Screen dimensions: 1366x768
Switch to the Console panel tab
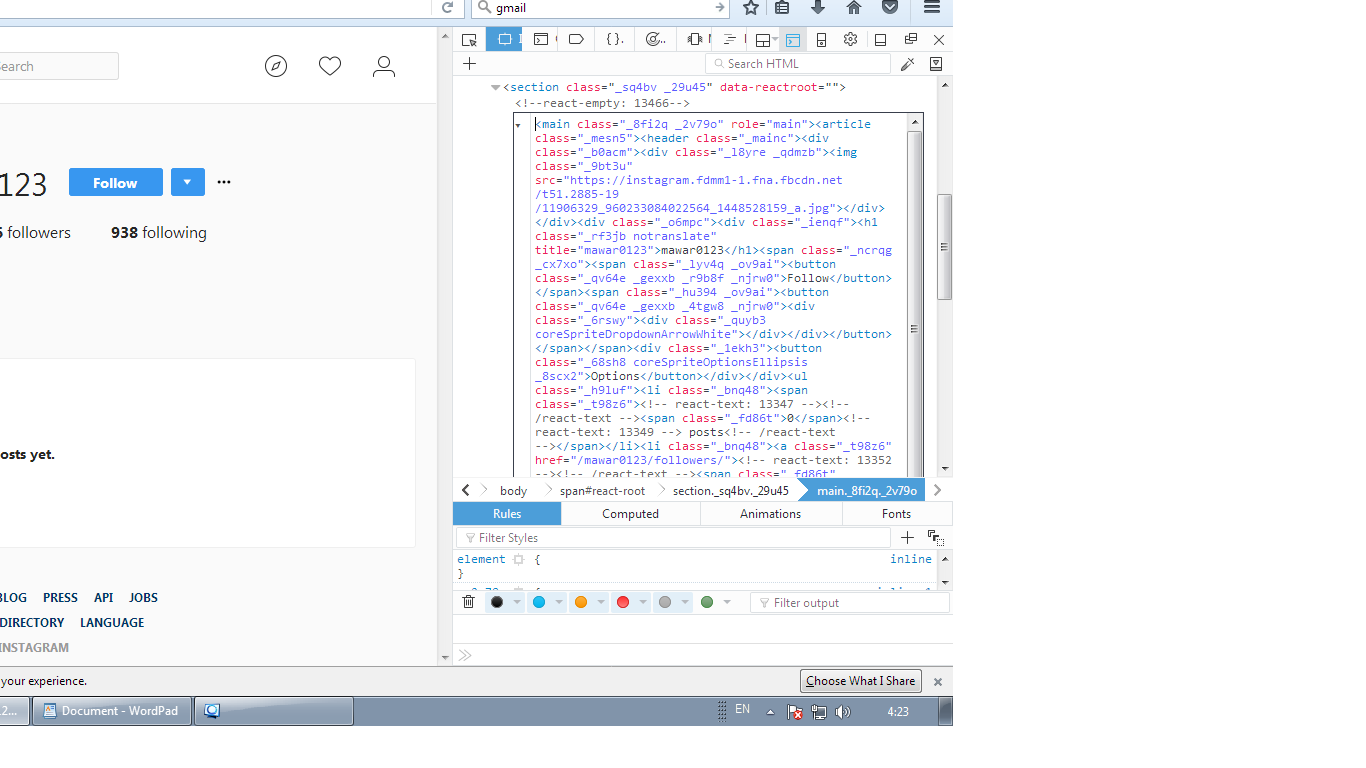(541, 40)
